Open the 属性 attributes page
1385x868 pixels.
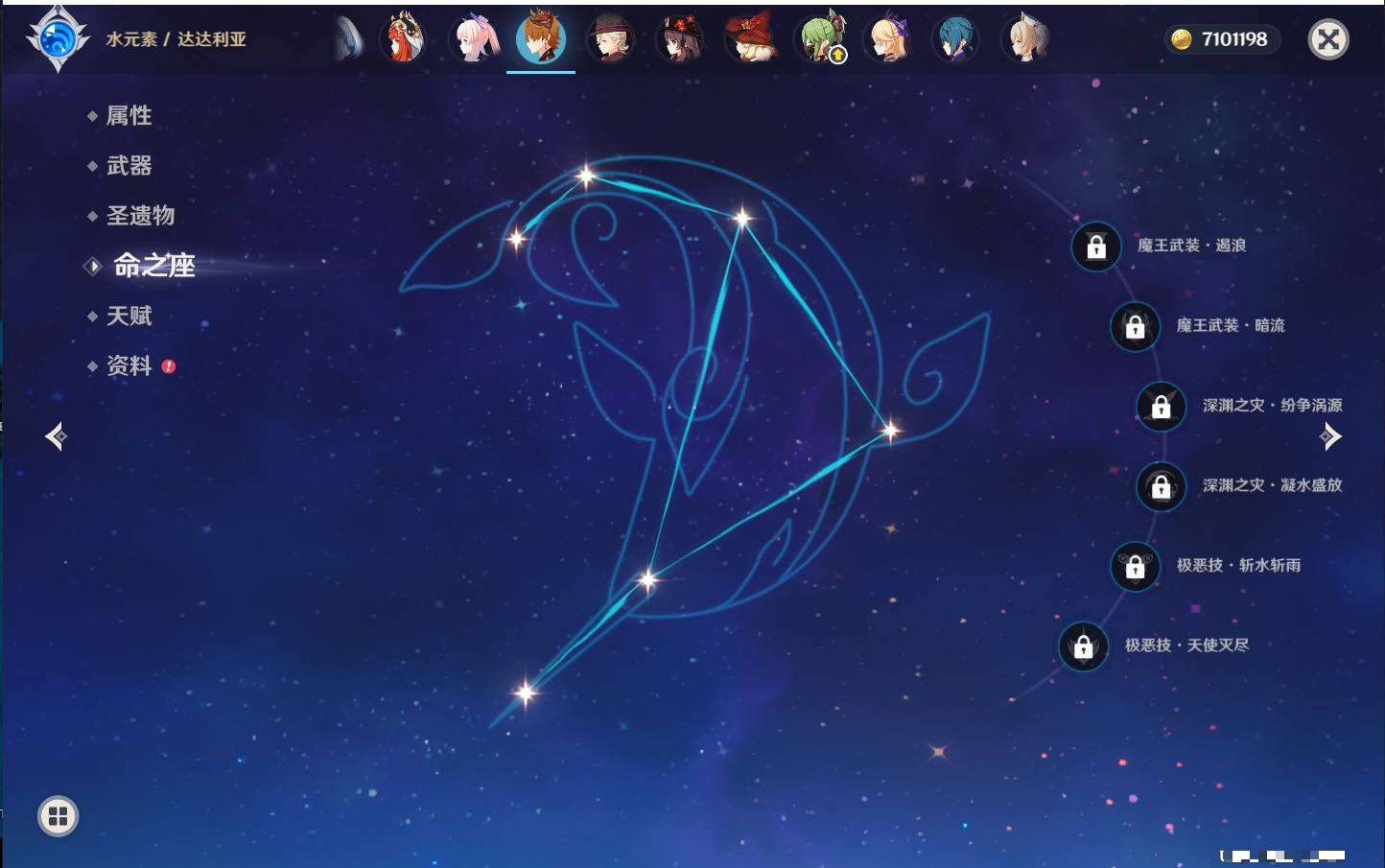[129, 116]
